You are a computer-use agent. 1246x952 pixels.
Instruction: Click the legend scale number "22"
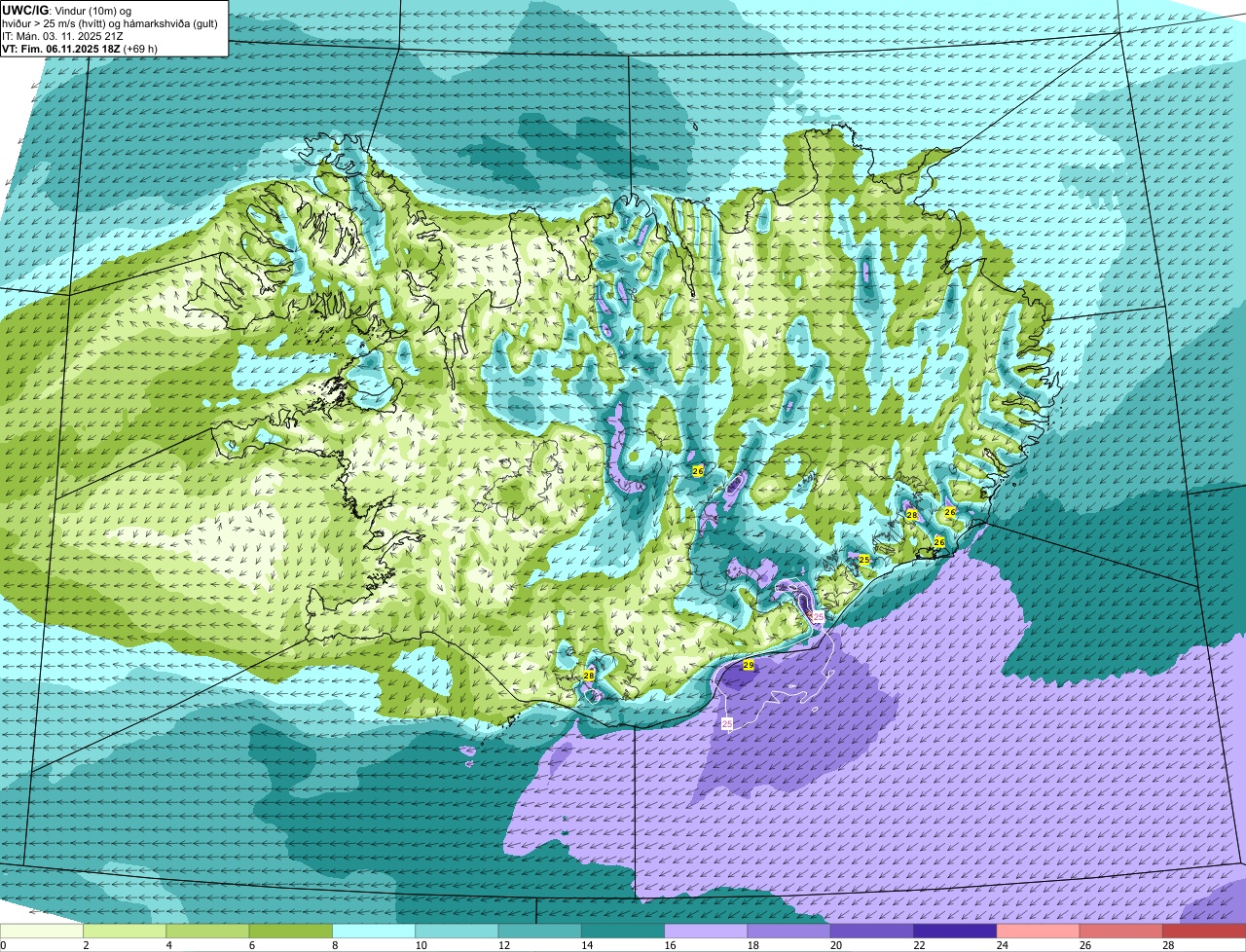click(x=918, y=945)
